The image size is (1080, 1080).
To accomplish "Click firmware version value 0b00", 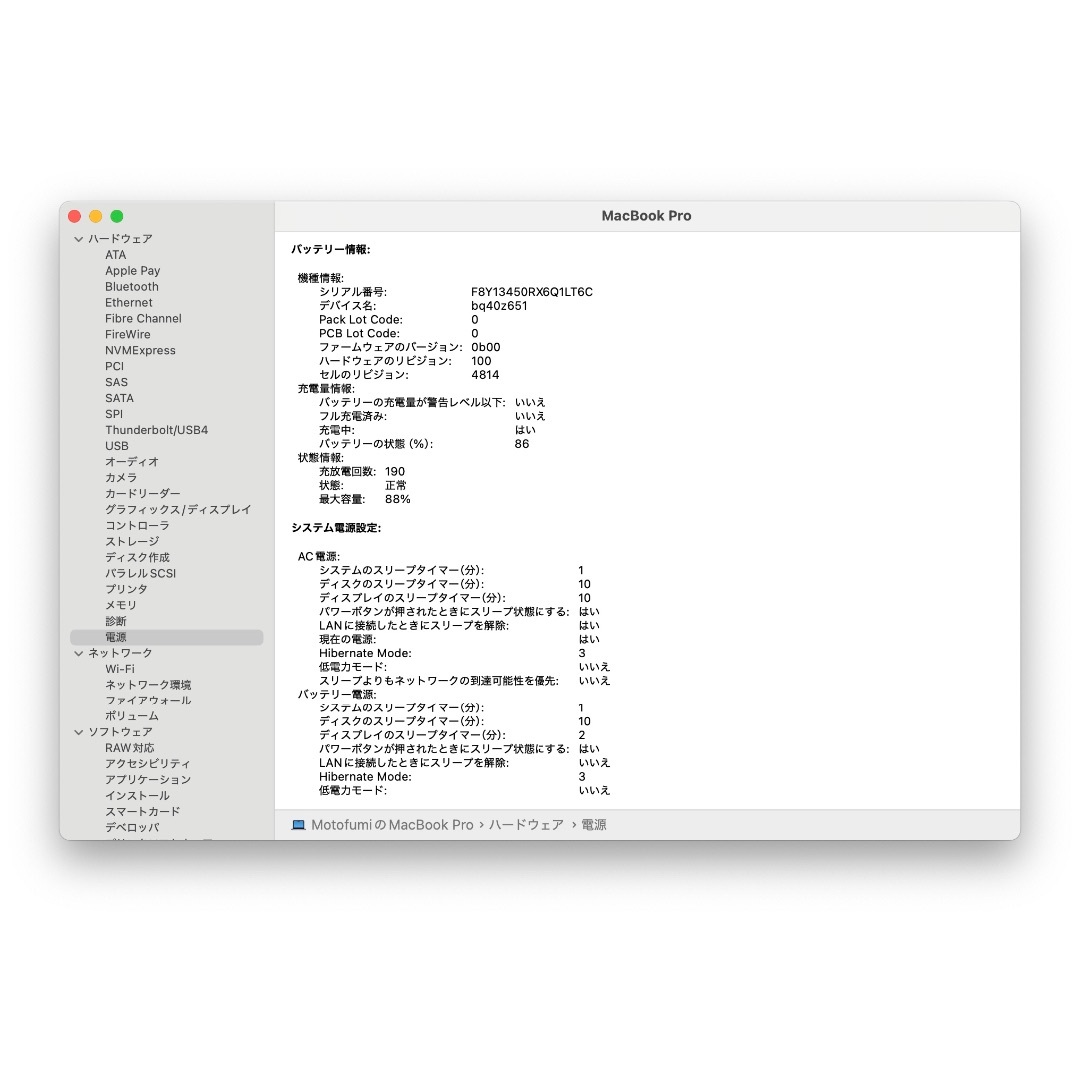I will pyautogui.click(x=486, y=347).
